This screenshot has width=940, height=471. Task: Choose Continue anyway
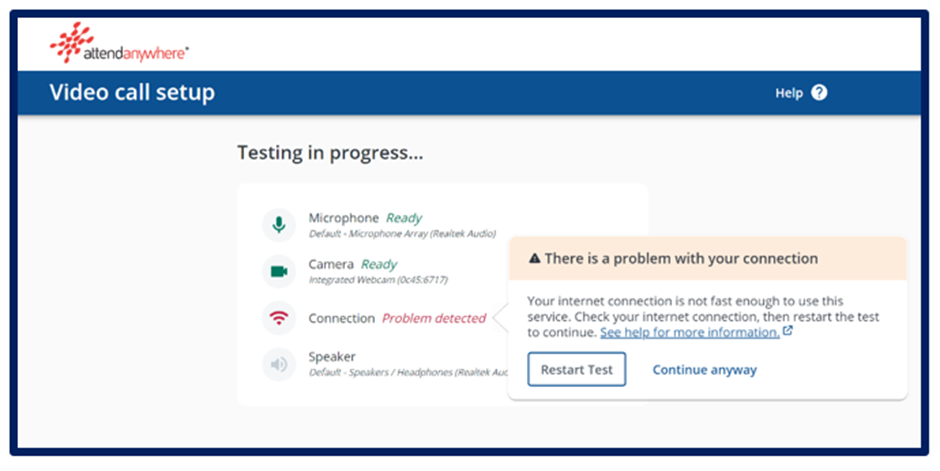point(704,370)
